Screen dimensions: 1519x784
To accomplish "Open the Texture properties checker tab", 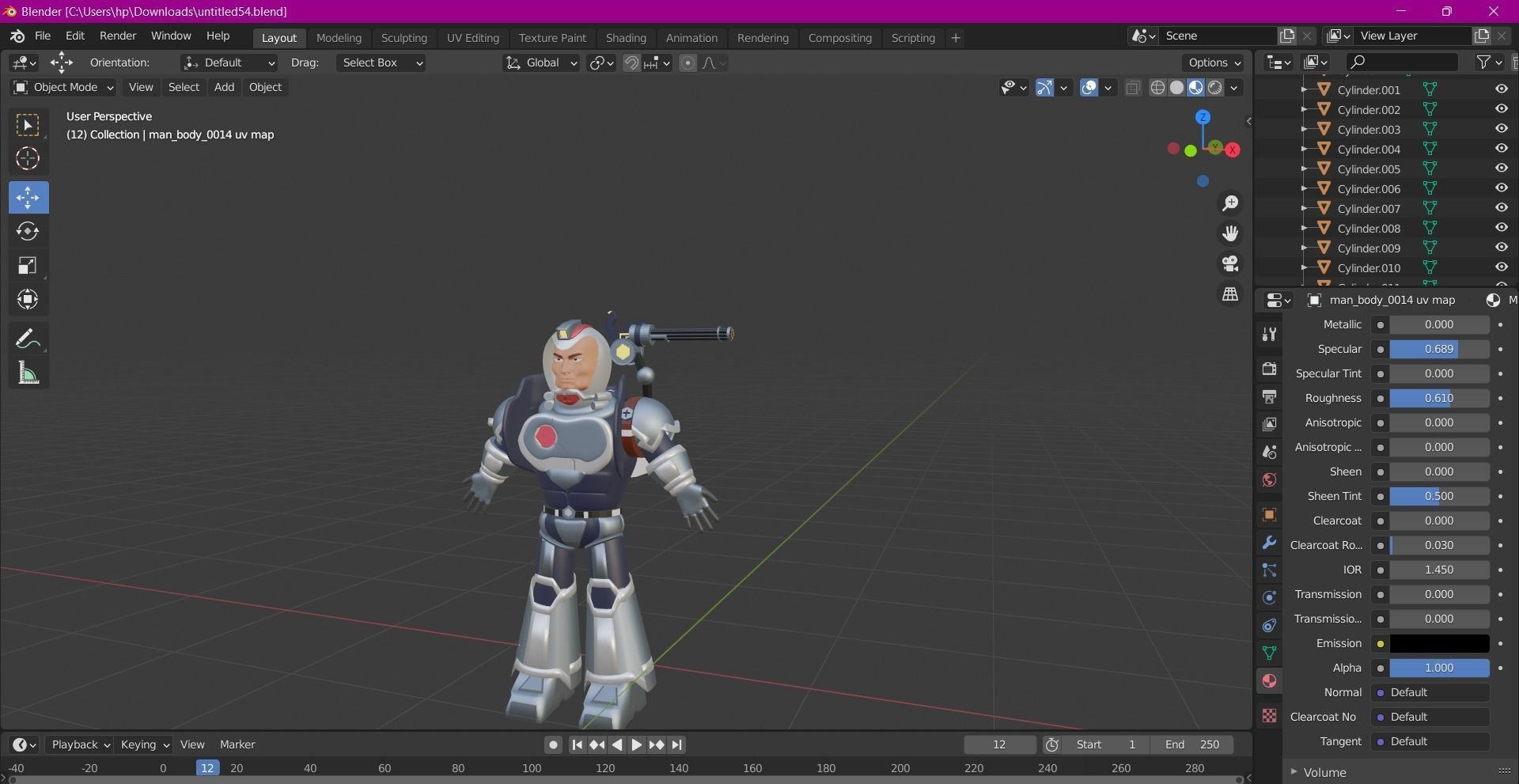I will click(1269, 715).
